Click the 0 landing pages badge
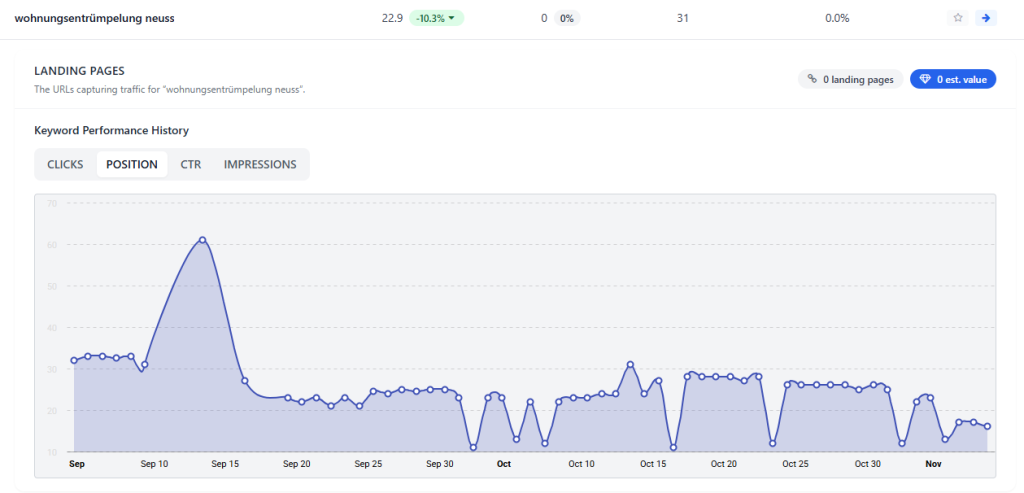The height and width of the screenshot is (493, 1024). 851,79
